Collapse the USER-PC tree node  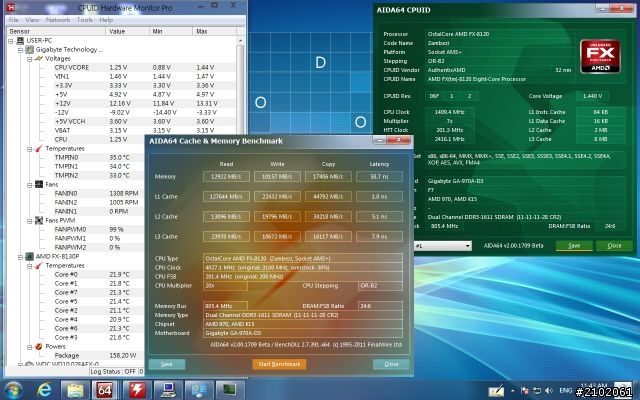[11, 41]
